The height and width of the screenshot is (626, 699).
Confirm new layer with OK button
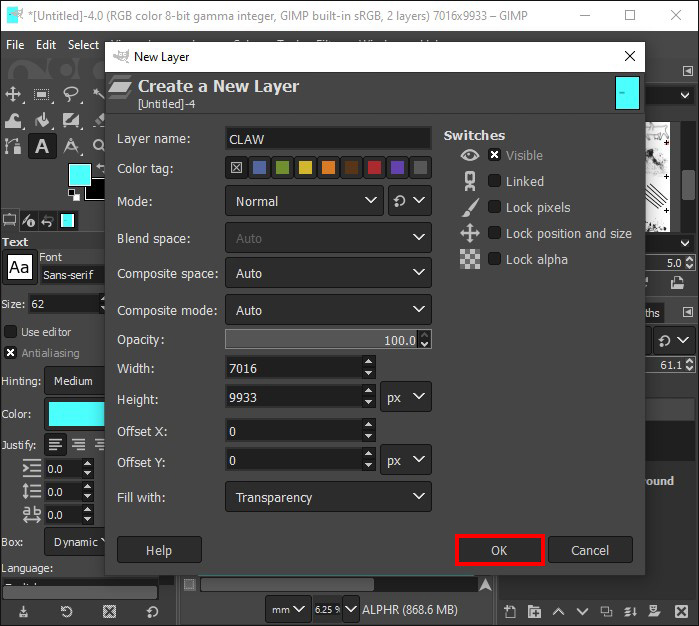(499, 550)
